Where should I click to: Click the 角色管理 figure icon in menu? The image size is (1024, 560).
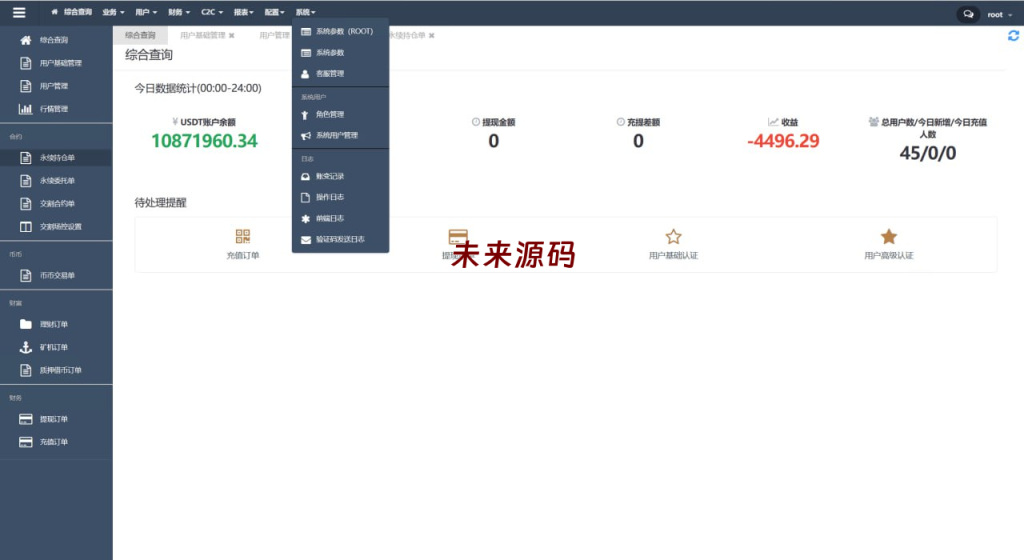pos(305,115)
